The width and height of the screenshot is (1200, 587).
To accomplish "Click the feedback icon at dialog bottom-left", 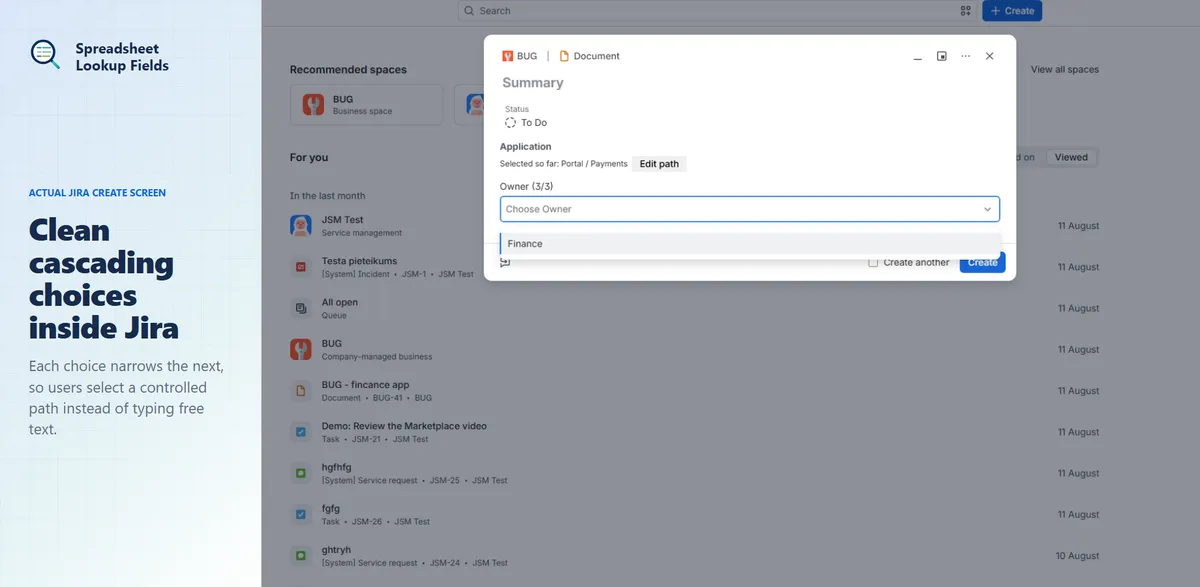I will point(505,262).
